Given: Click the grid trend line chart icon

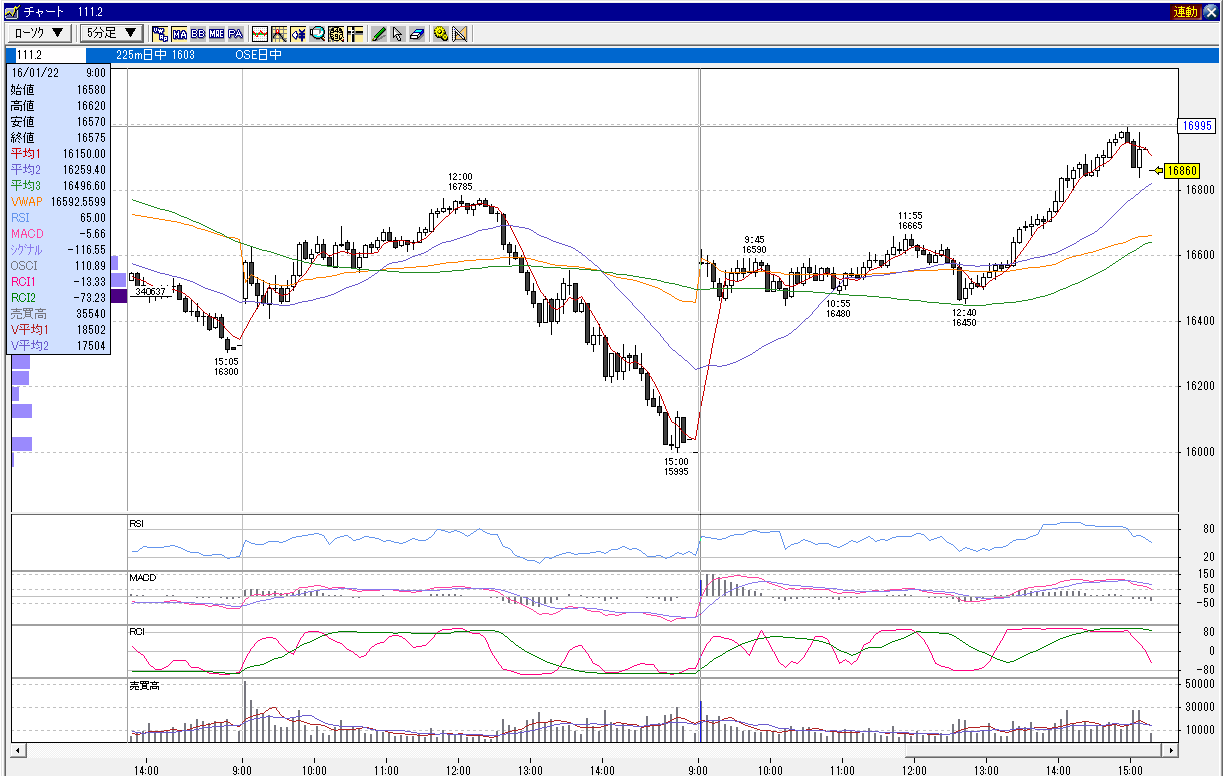Looking at the screenshot, I should [279, 33].
